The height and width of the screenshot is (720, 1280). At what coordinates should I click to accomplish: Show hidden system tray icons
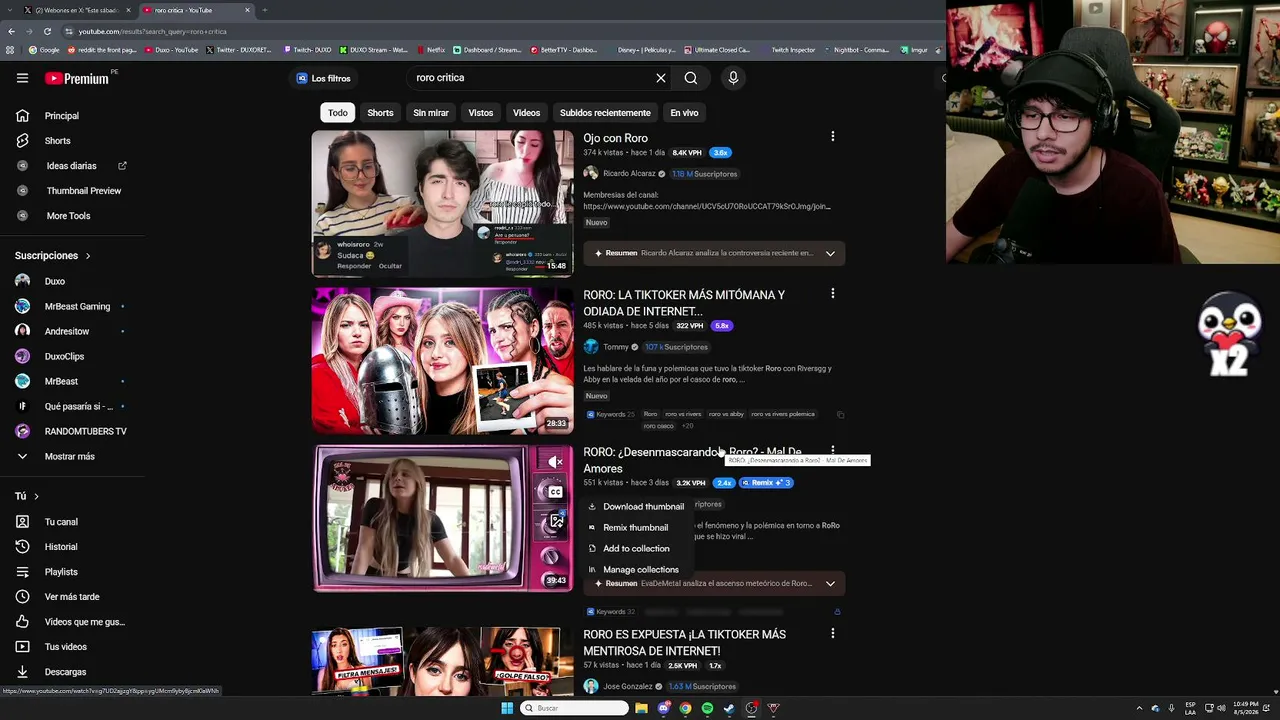click(1139, 708)
